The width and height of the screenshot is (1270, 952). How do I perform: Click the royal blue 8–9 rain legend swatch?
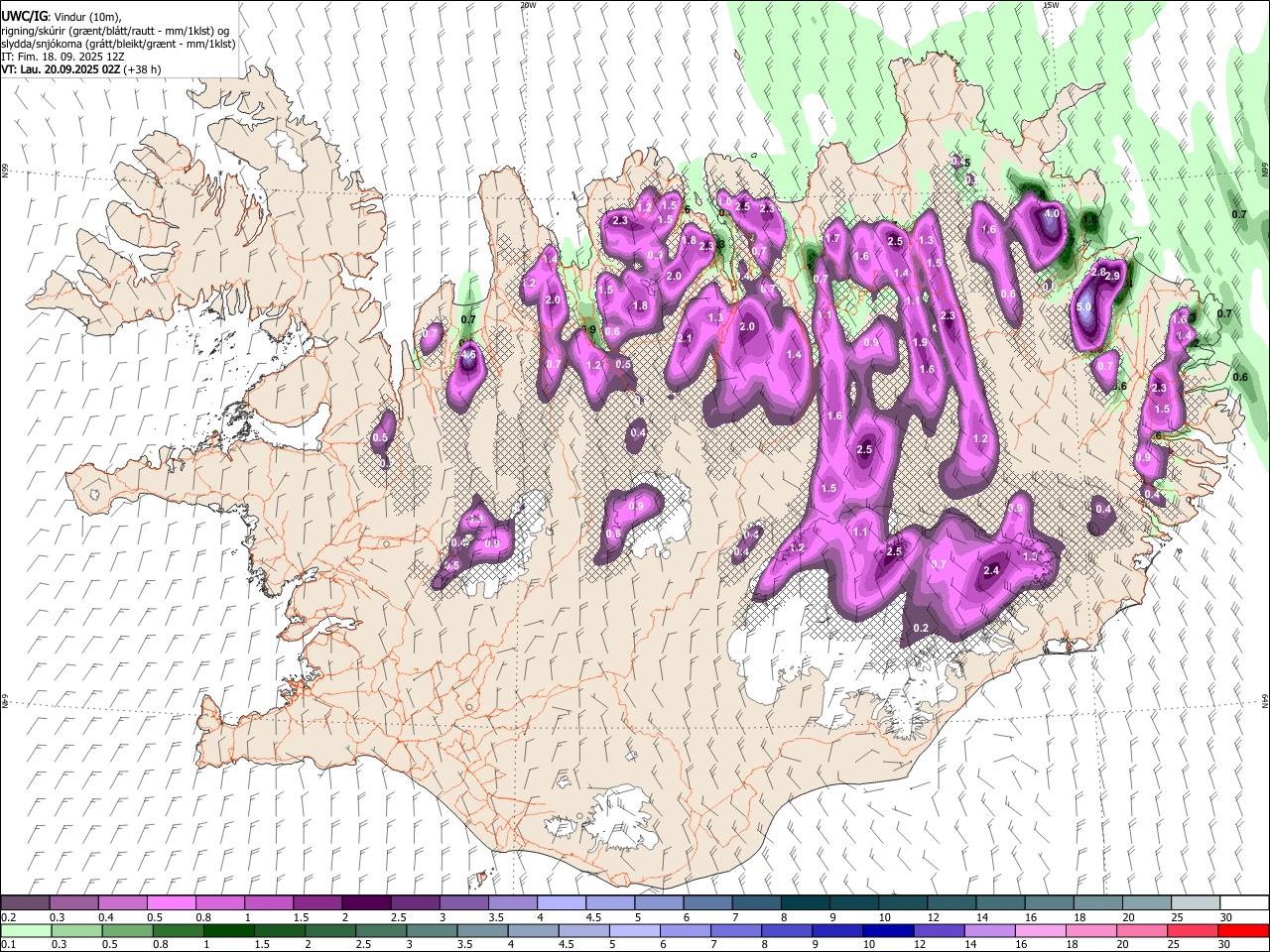tap(787, 930)
